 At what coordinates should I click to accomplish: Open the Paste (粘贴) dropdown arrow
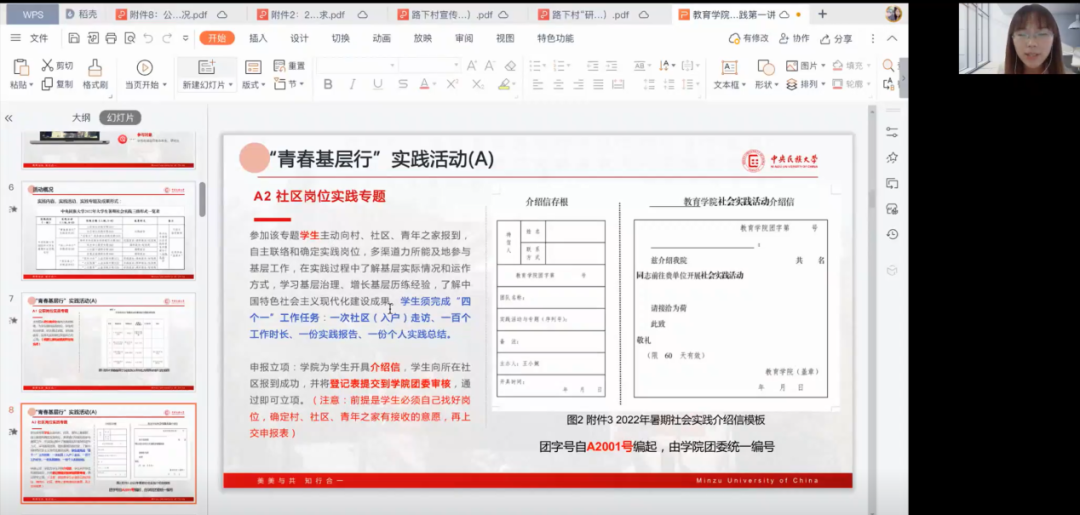coord(31,86)
